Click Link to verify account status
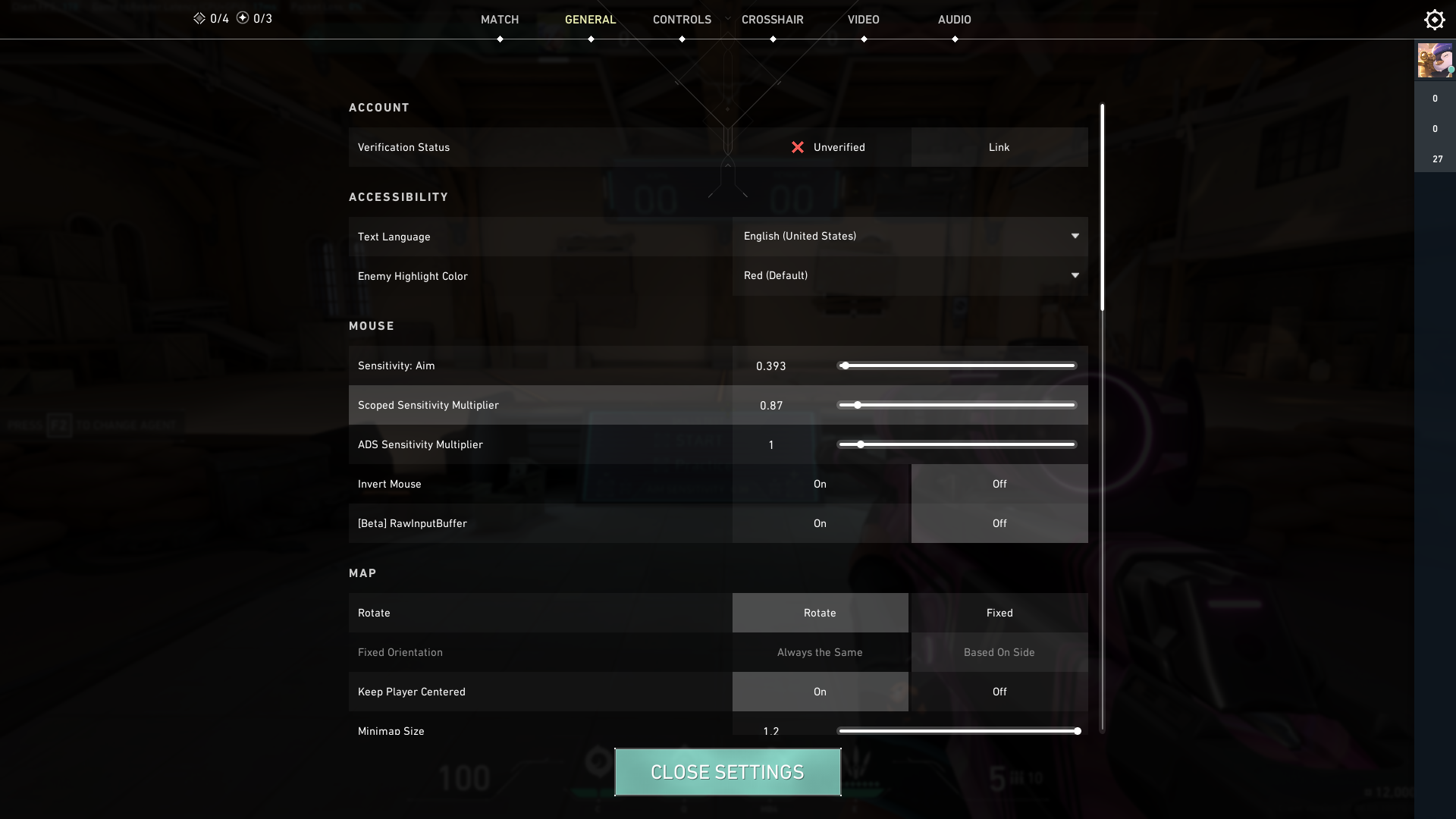 point(998,147)
